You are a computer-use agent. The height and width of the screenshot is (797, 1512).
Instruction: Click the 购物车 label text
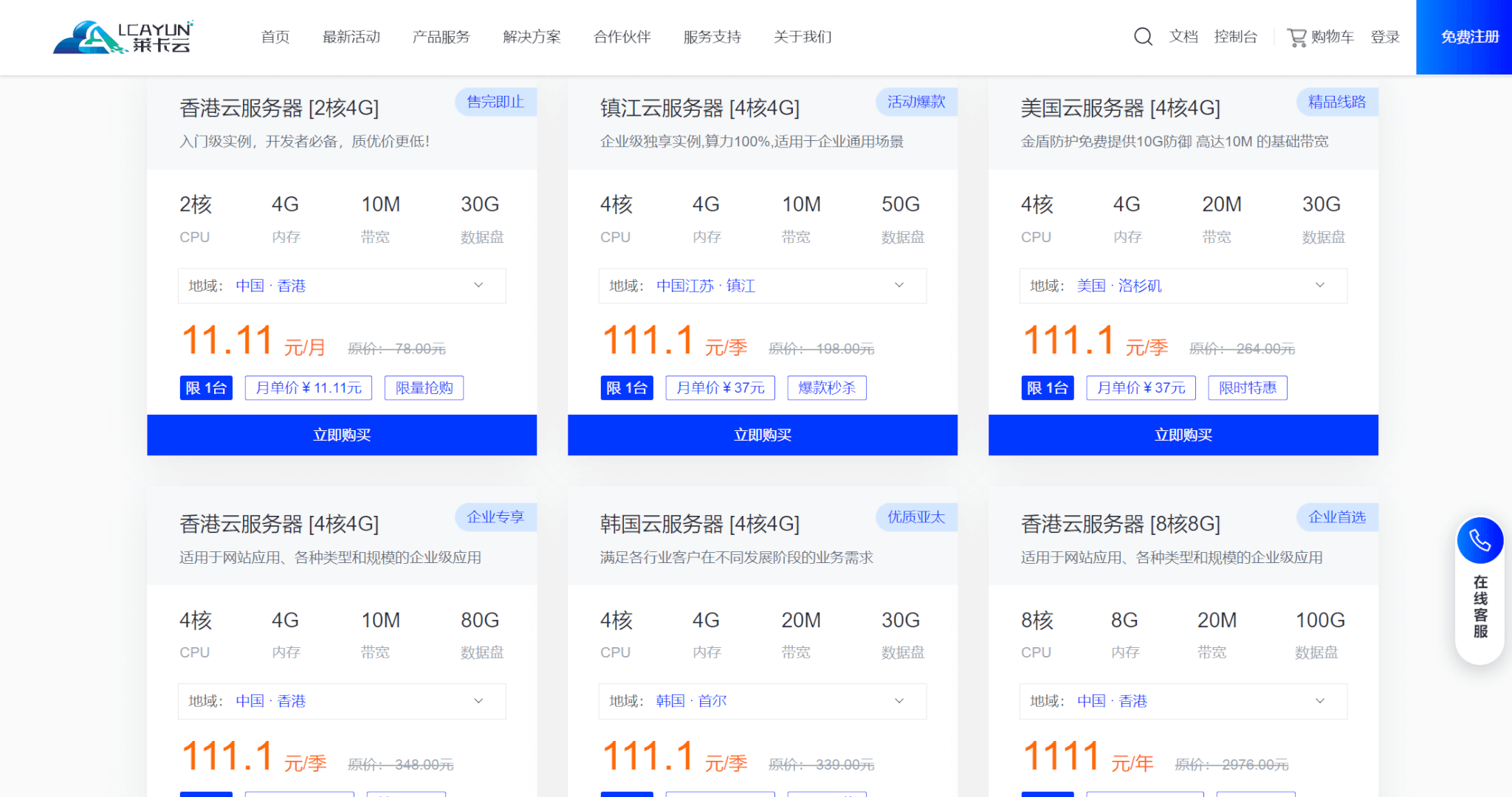pyautogui.click(x=1333, y=37)
